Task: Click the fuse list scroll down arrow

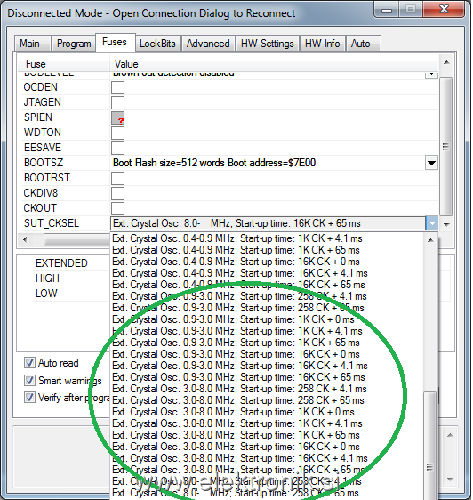Action: [x=447, y=225]
